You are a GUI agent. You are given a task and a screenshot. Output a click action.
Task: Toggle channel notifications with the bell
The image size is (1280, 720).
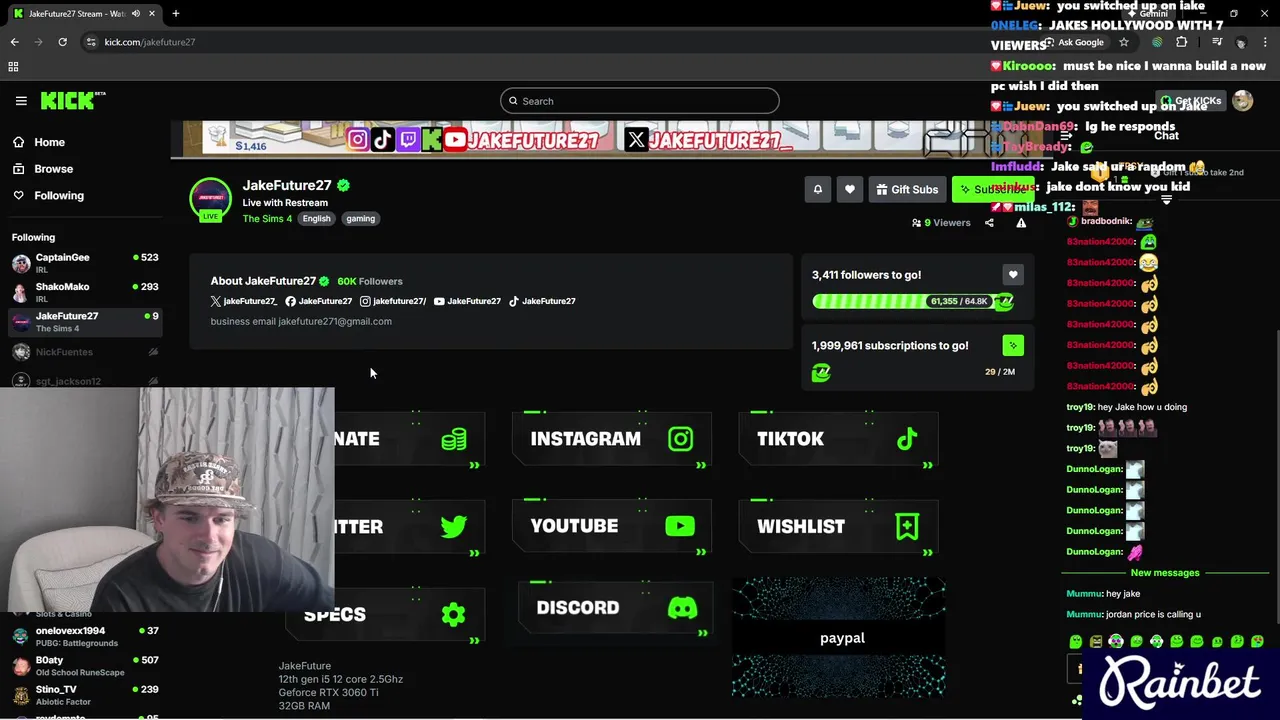818,189
